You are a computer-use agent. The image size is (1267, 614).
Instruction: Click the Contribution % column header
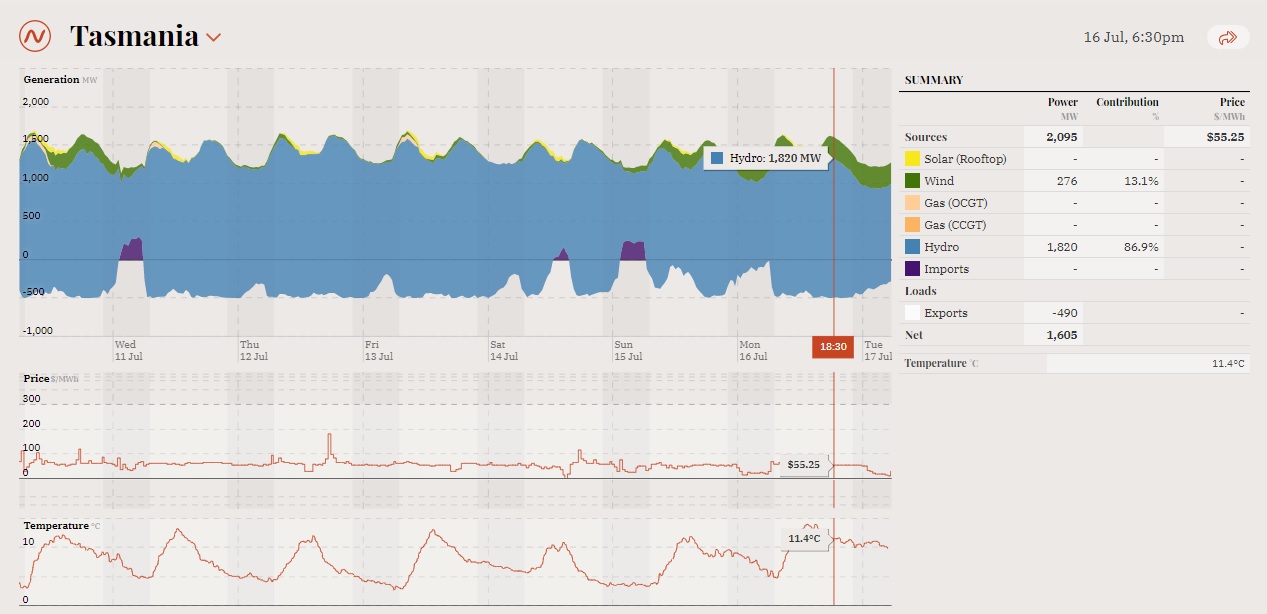[x=1127, y=108]
